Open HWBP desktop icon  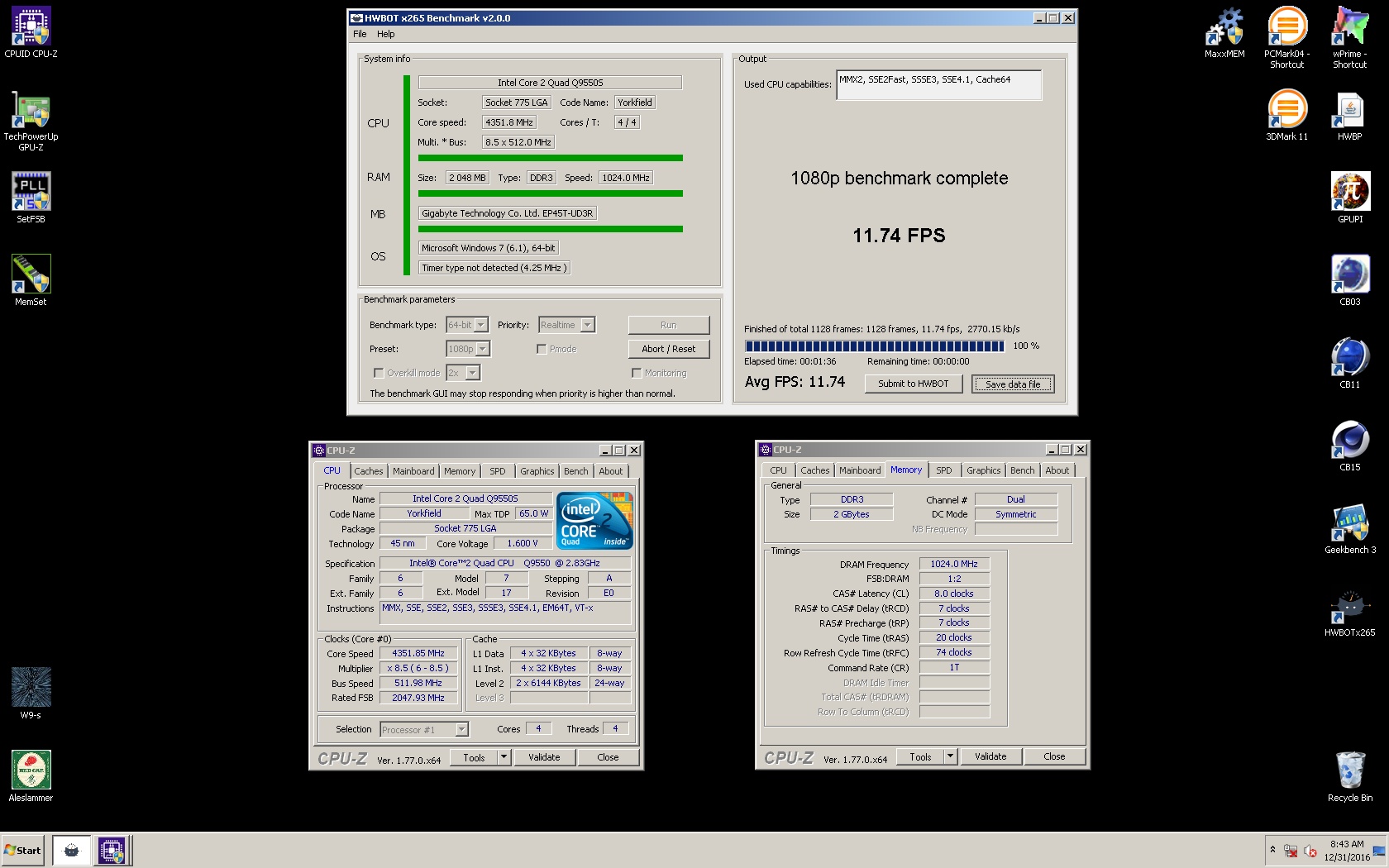pyautogui.click(x=1350, y=115)
